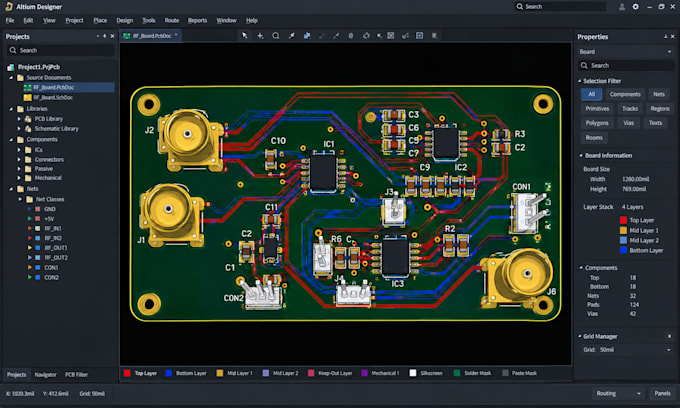Toggle the Polygons selection filter

[597, 123]
